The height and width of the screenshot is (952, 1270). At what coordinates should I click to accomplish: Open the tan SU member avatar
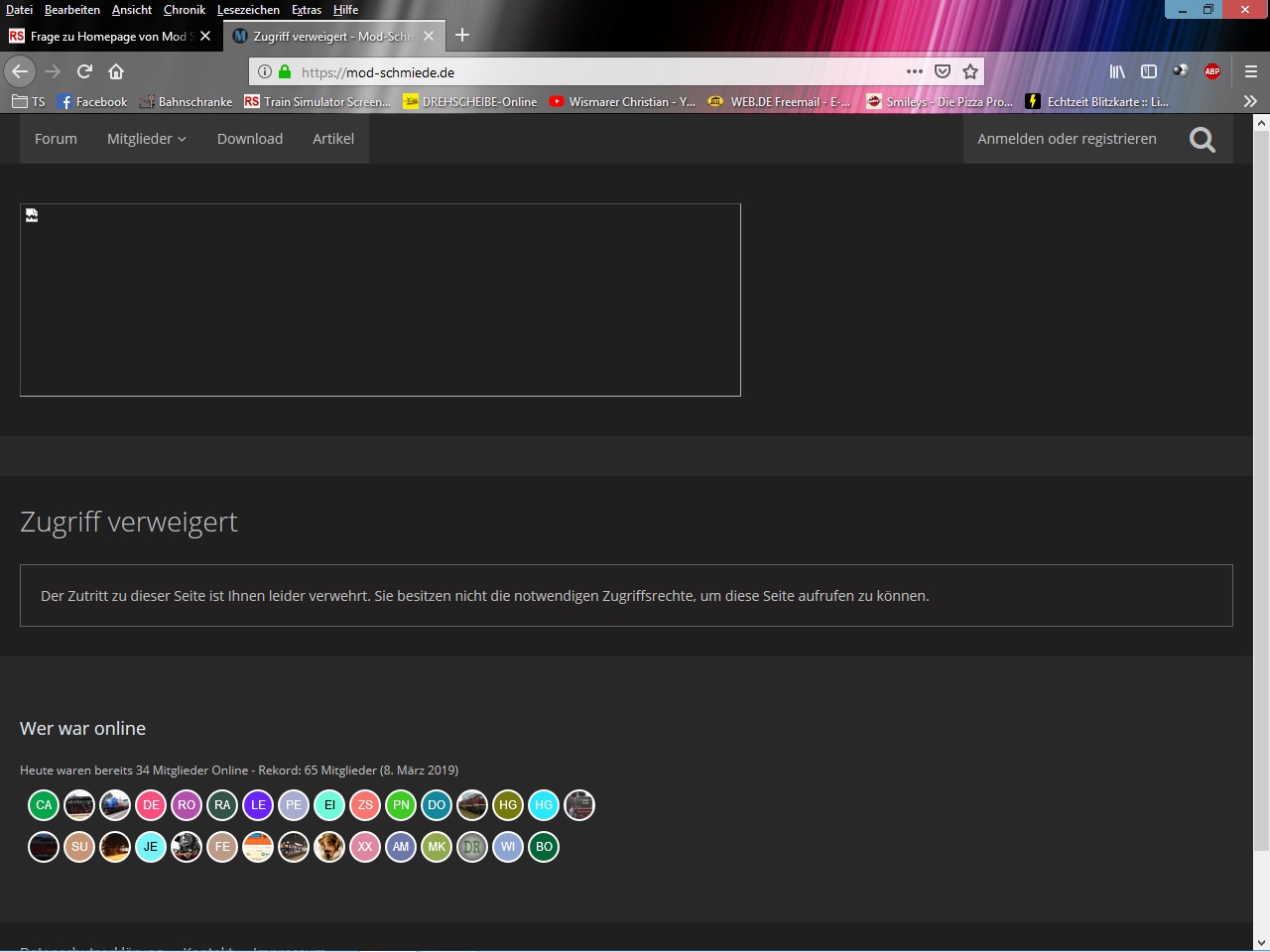pyautogui.click(x=79, y=847)
